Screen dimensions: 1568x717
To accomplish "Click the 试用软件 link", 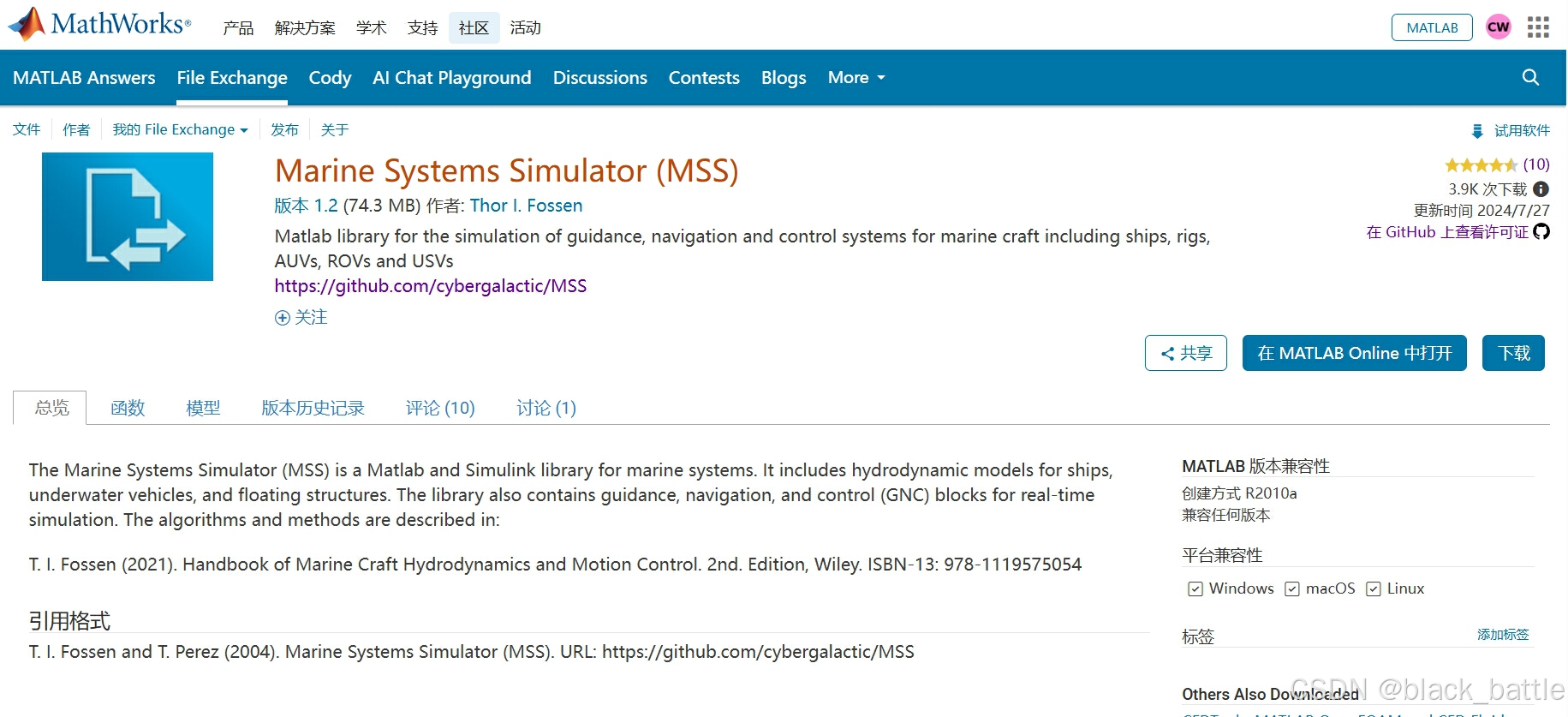I will click(1522, 130).
